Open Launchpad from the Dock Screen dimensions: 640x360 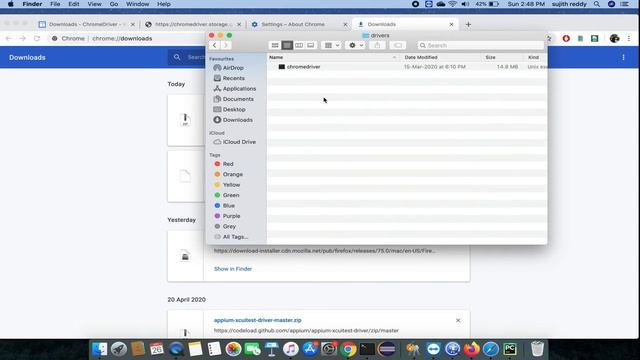coord(119,349)
